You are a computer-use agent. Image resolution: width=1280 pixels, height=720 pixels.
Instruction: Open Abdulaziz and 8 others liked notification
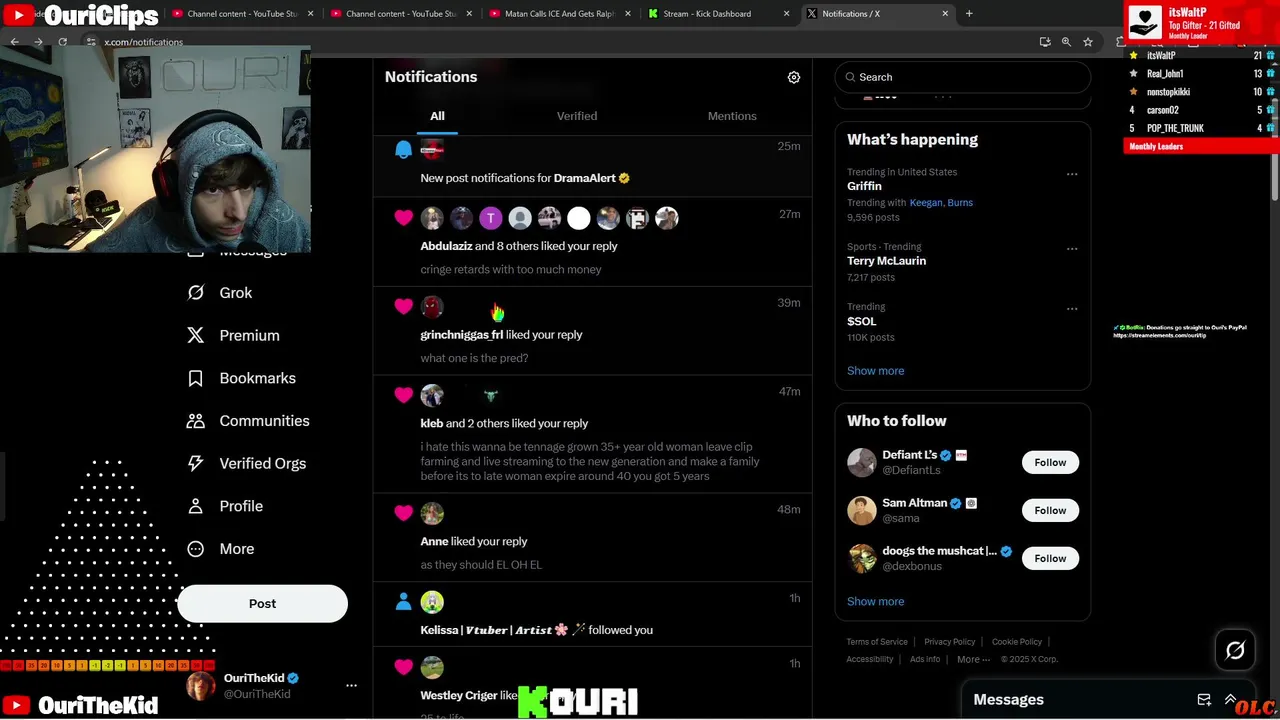(x=593, y=242)
